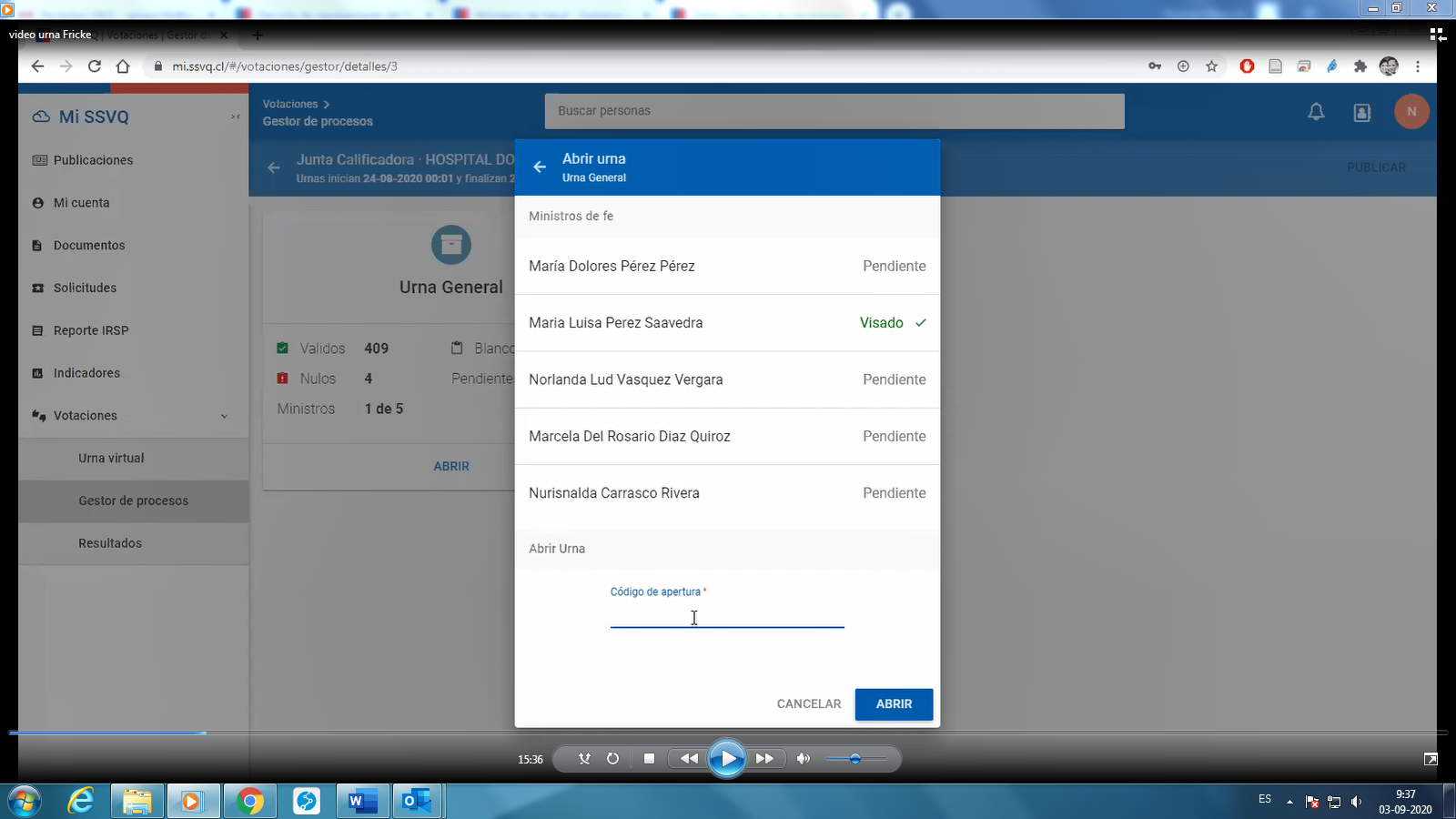Click the Urna General archive icon

click(x=451, y=245)
